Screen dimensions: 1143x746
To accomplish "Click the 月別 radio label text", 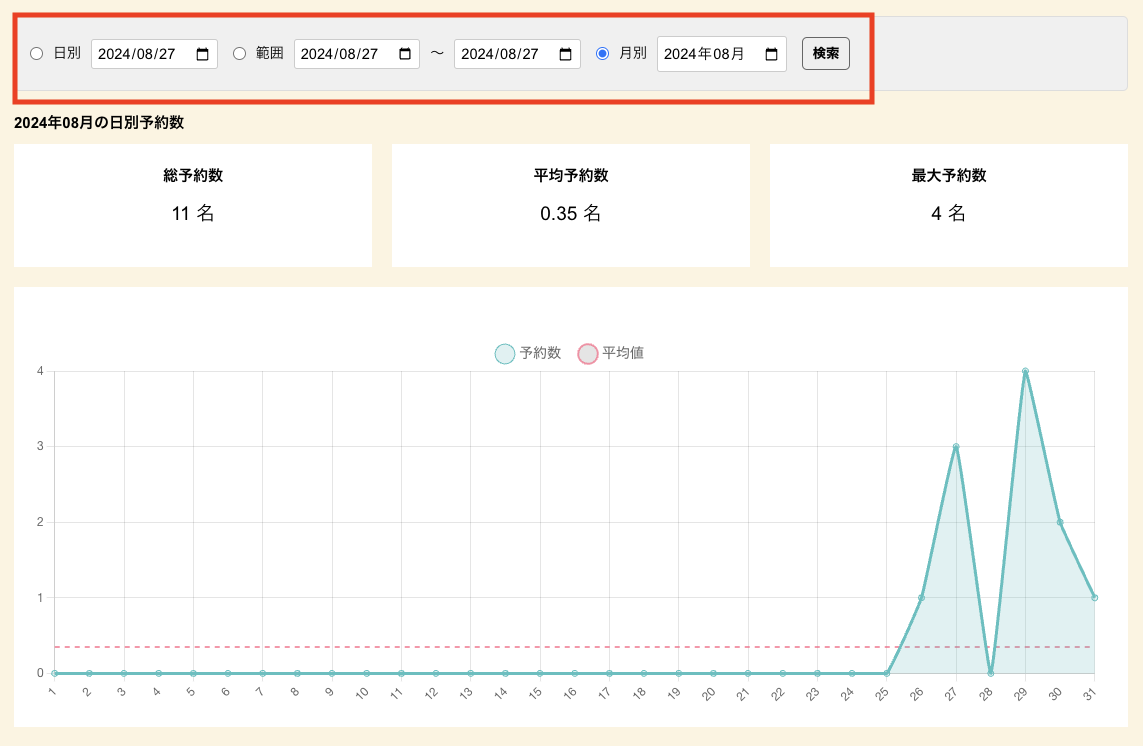I will pyautogui.click(x=633, y=53).
